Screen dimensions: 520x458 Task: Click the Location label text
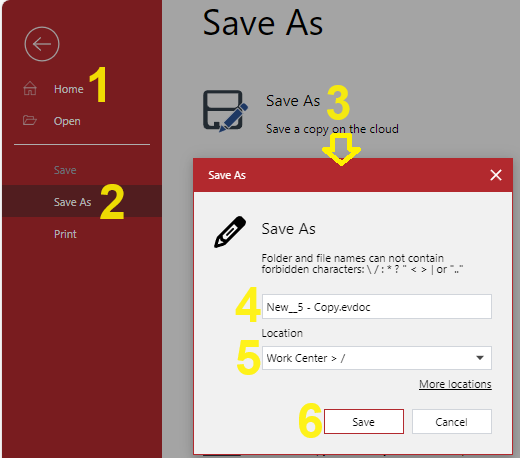282,333
